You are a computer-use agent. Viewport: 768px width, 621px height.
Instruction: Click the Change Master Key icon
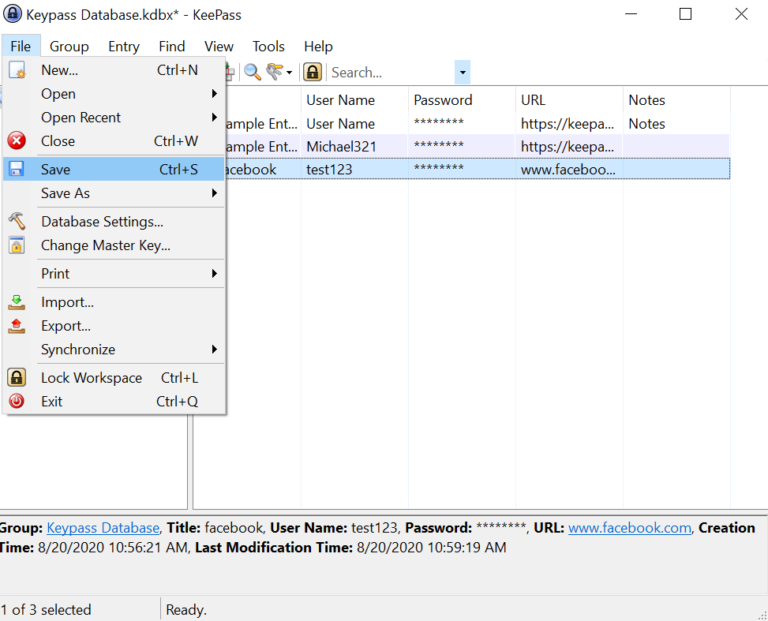coord(17,245)
